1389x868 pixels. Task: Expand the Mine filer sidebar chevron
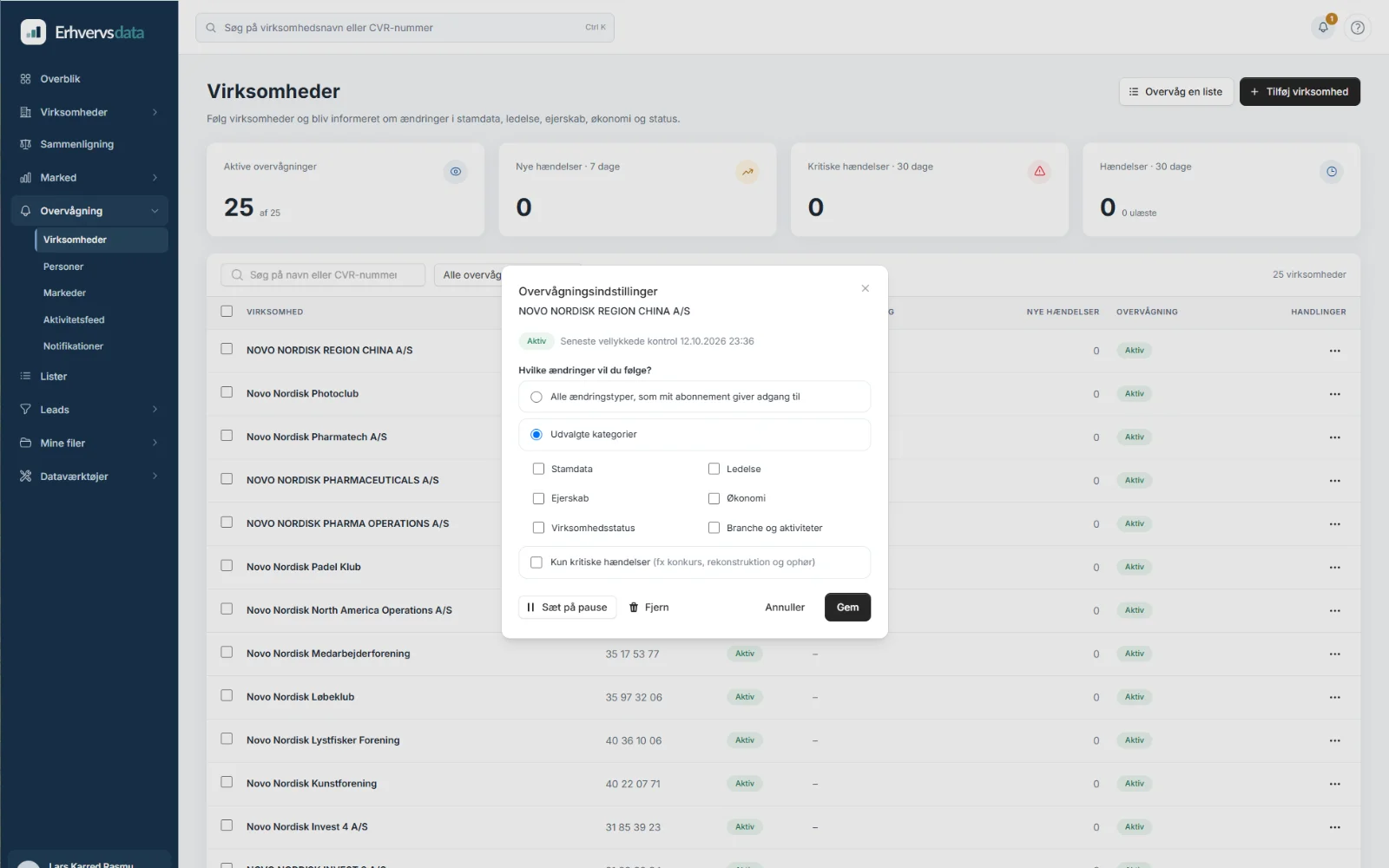click(155, 443)
